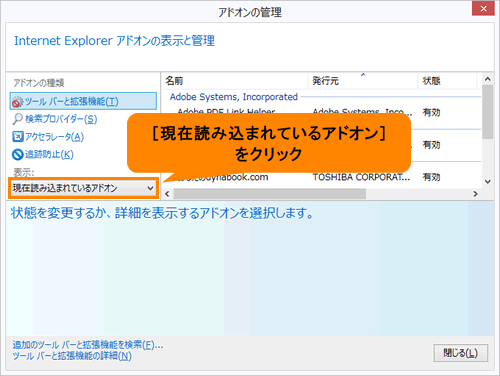This screenshot has height=376, width=500.
Task: Click the Accelerators arrow icon
Action: [17, 137]
